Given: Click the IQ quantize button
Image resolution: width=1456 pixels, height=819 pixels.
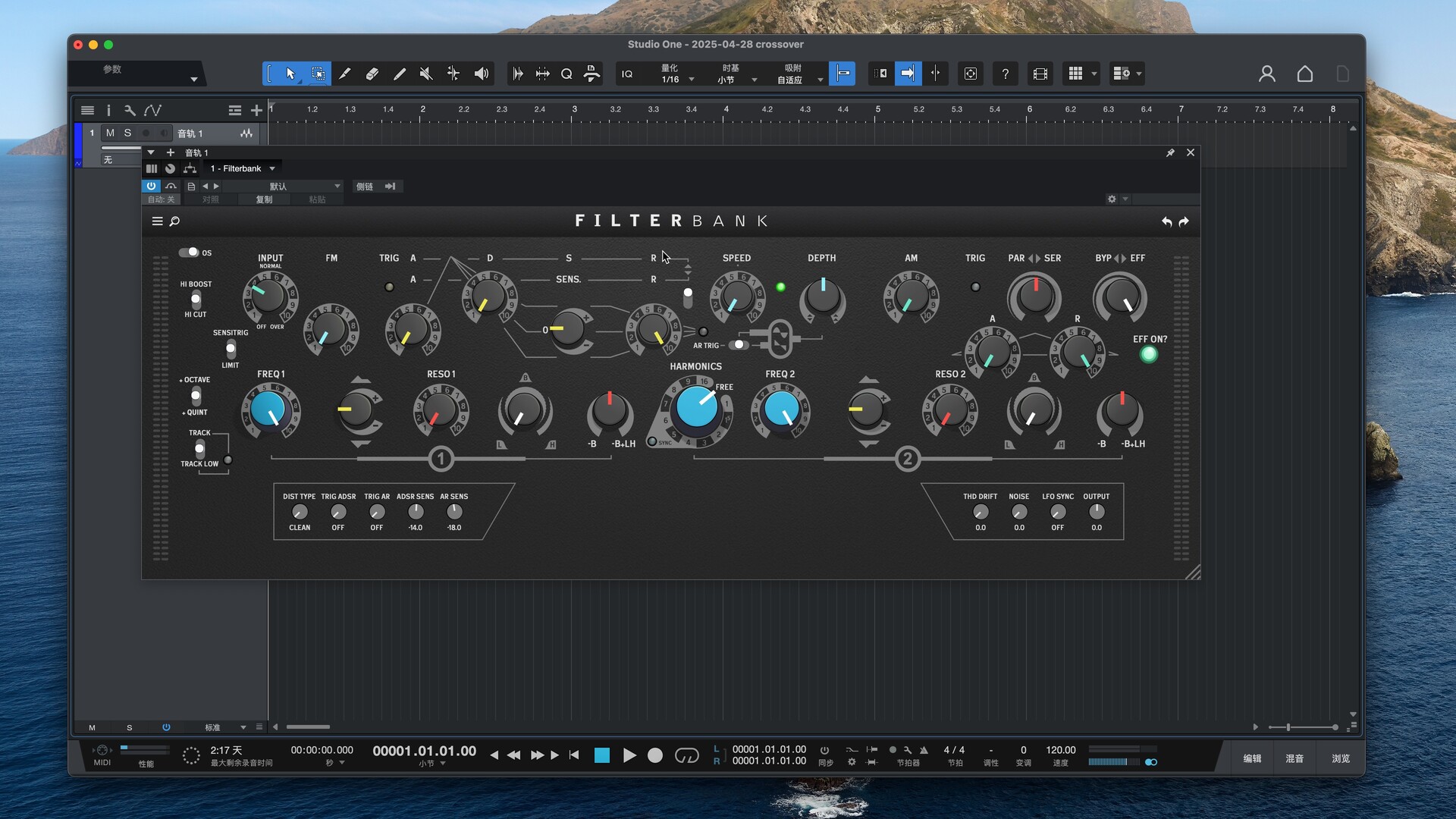Looking at the screenshot, I should point(627,74).
